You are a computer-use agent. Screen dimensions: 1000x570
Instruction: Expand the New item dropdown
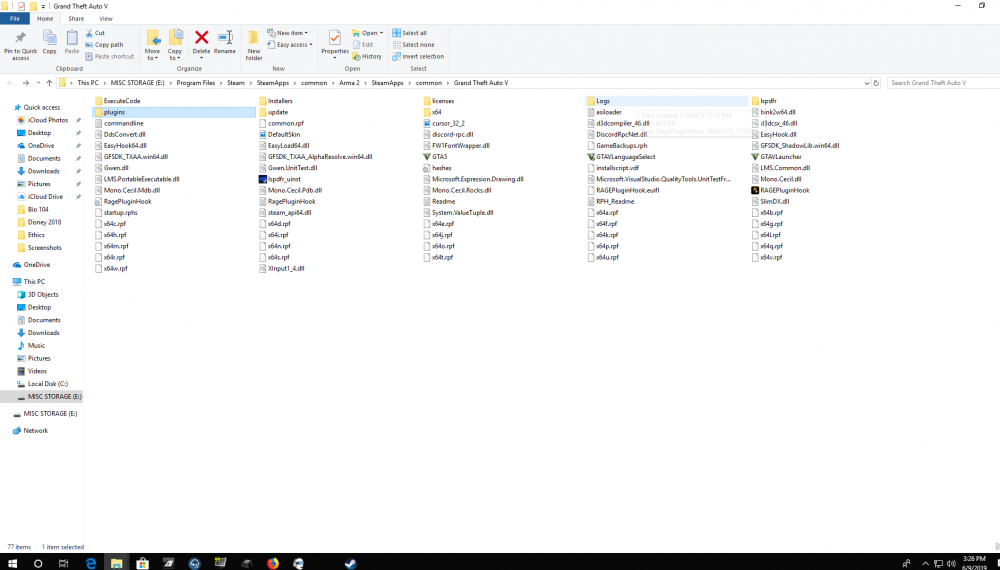point(294,33)
